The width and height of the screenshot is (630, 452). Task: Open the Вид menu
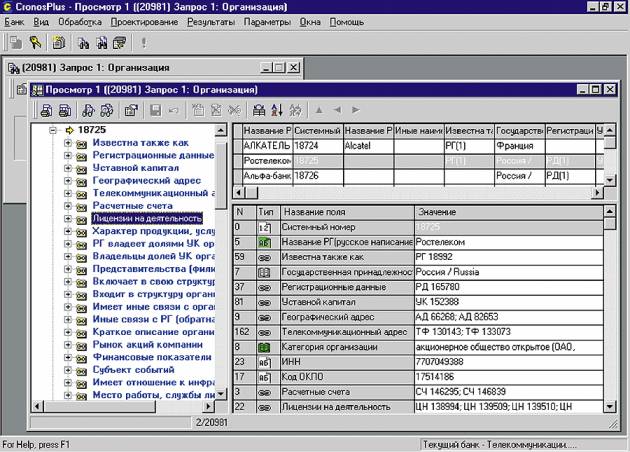[x=41, y=22]
